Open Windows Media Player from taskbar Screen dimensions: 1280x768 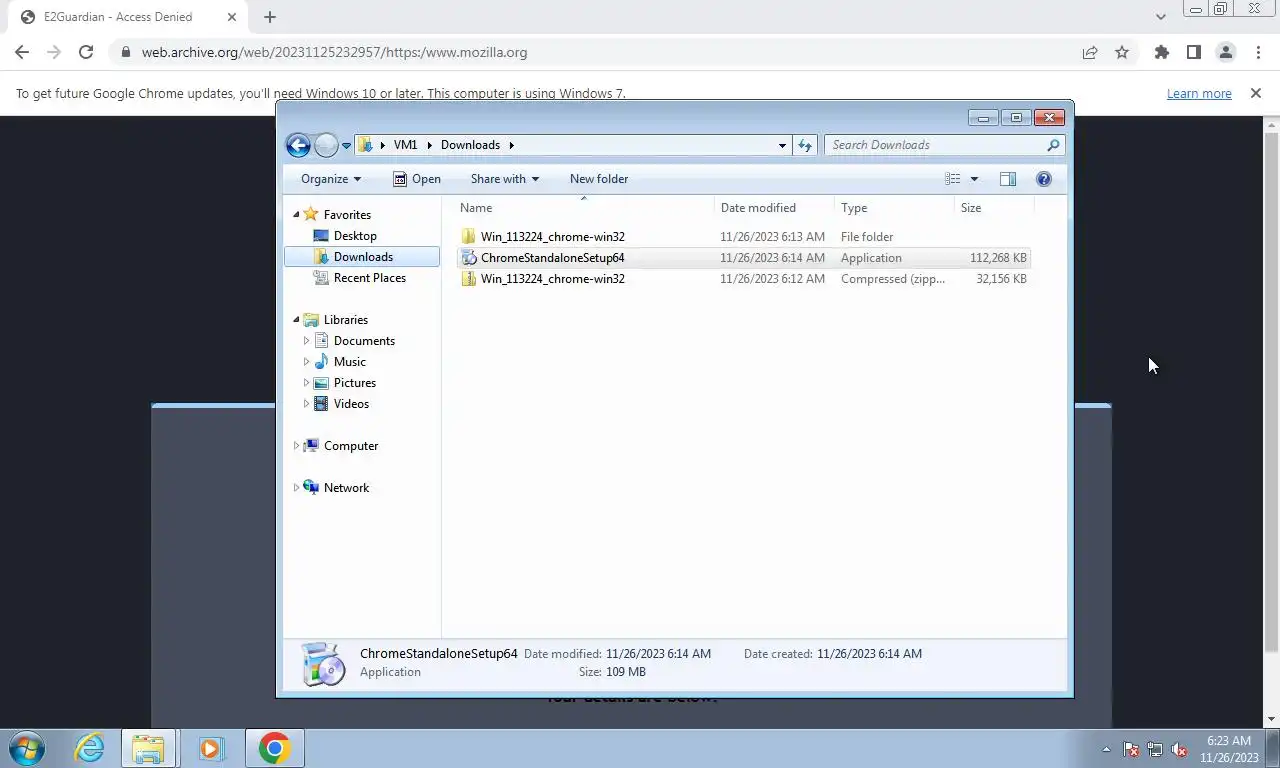tap(211, 748)
